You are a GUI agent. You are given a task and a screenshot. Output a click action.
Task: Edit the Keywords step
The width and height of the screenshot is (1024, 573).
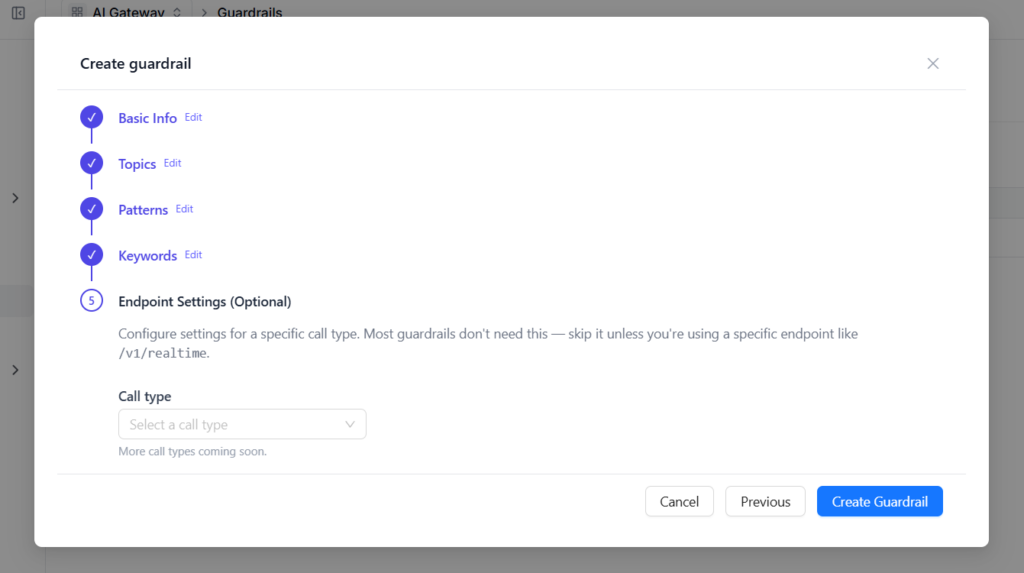click(x=193, y=254)
